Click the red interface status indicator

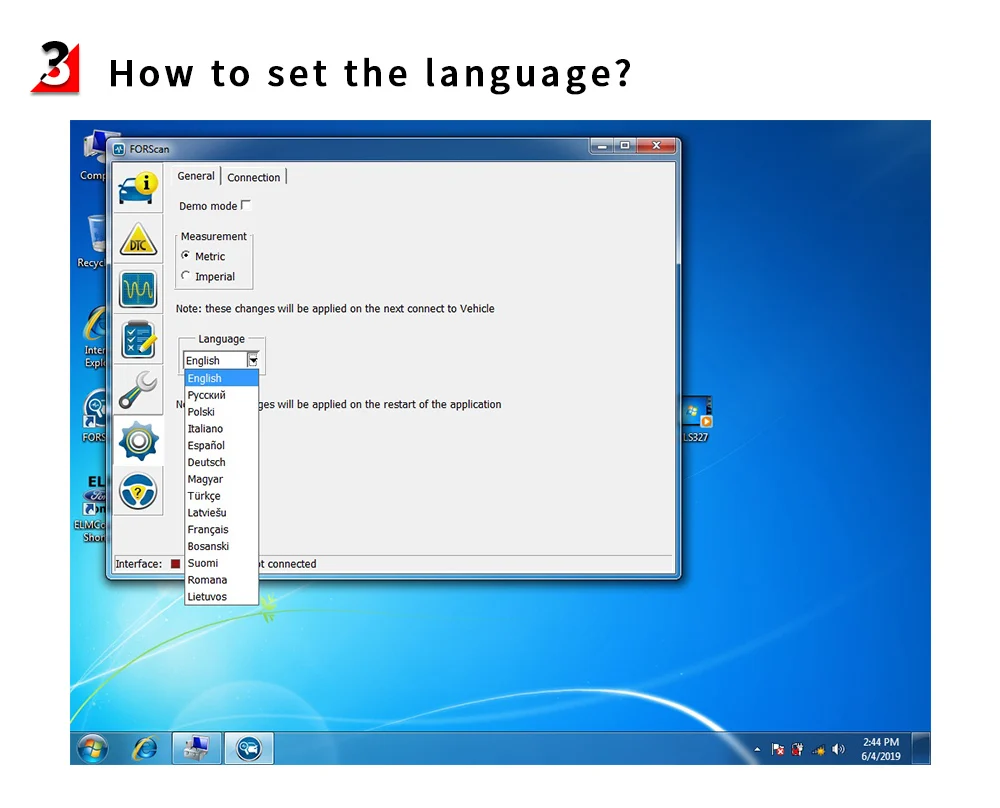pos(175,564)
